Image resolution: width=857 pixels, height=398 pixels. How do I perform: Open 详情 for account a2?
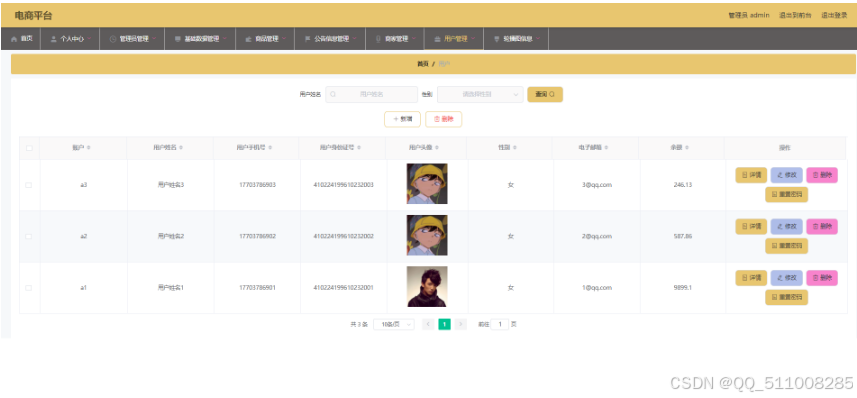click(x=751, y=226)
